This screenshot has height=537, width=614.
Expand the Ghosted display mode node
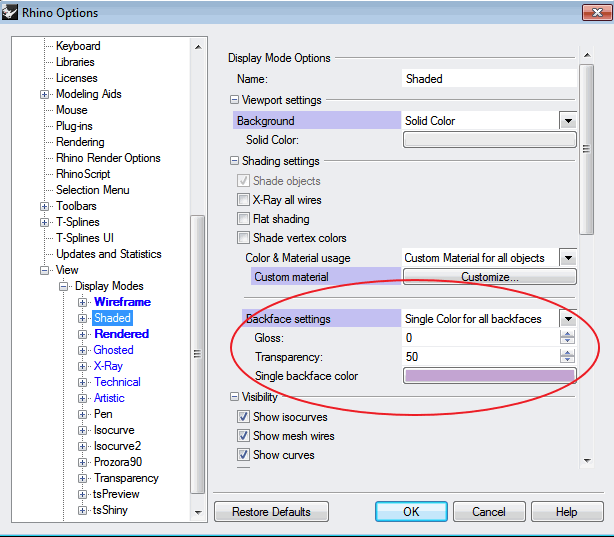(x=82, y=351)
